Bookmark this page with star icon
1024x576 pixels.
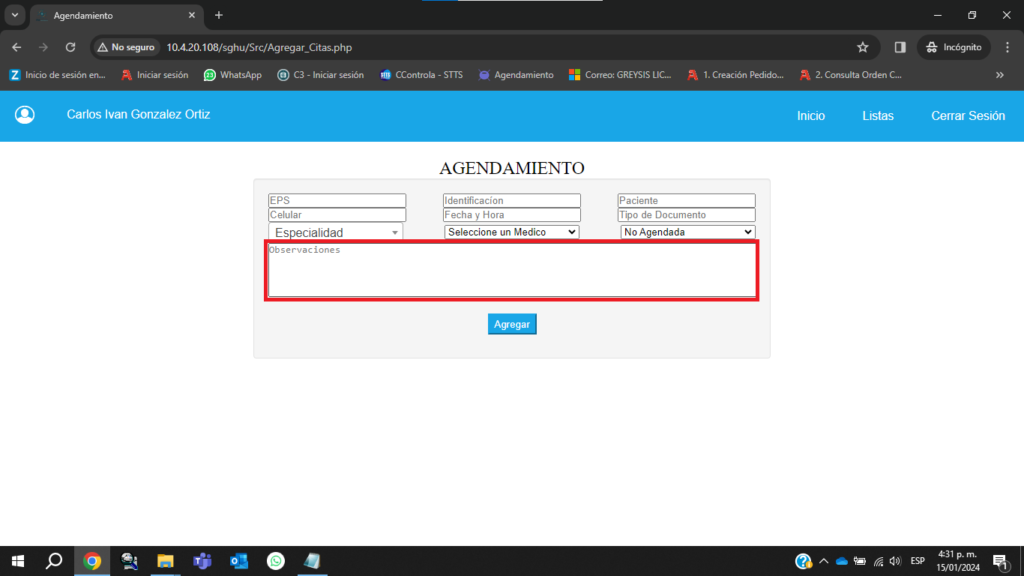pyautogui.click(x=862, y=47)
